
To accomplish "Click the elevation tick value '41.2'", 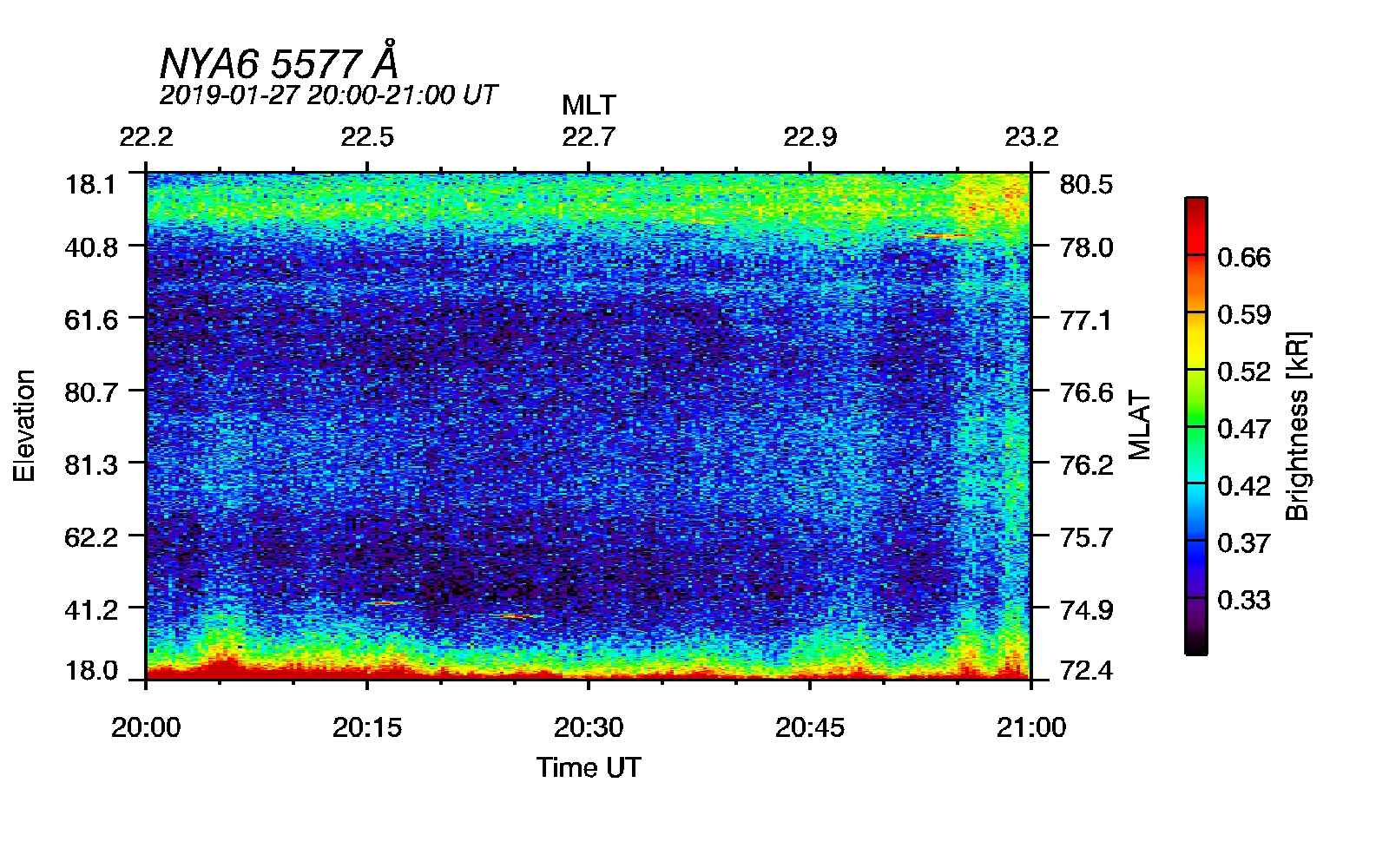I will pos(91,609).
